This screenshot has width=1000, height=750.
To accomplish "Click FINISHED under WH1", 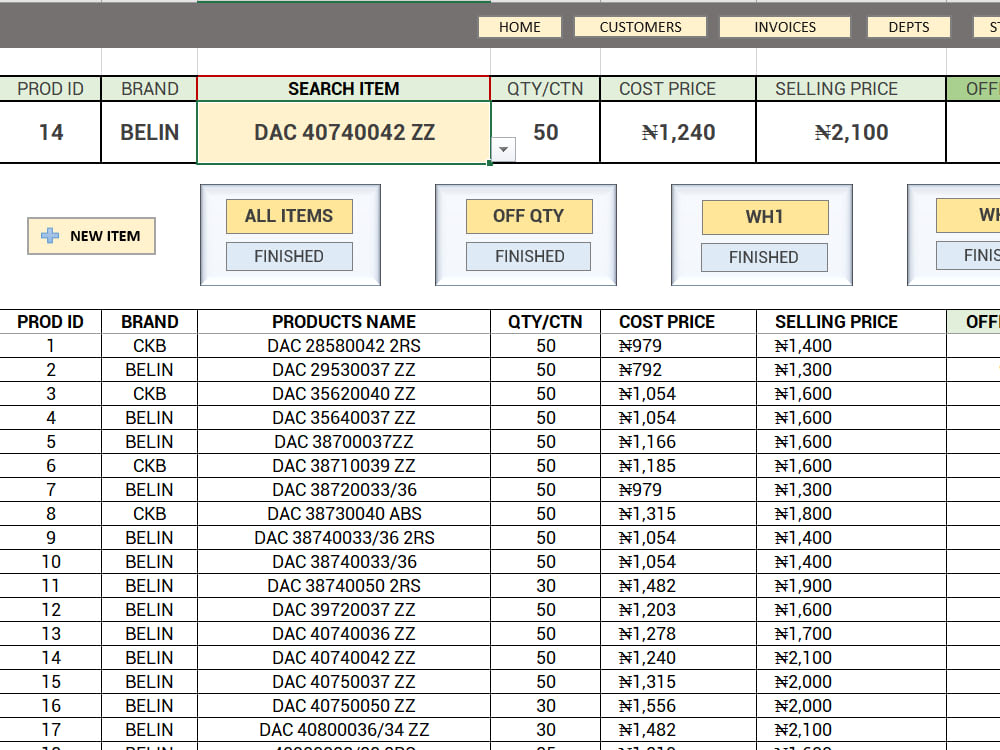I will pos(764,257).
